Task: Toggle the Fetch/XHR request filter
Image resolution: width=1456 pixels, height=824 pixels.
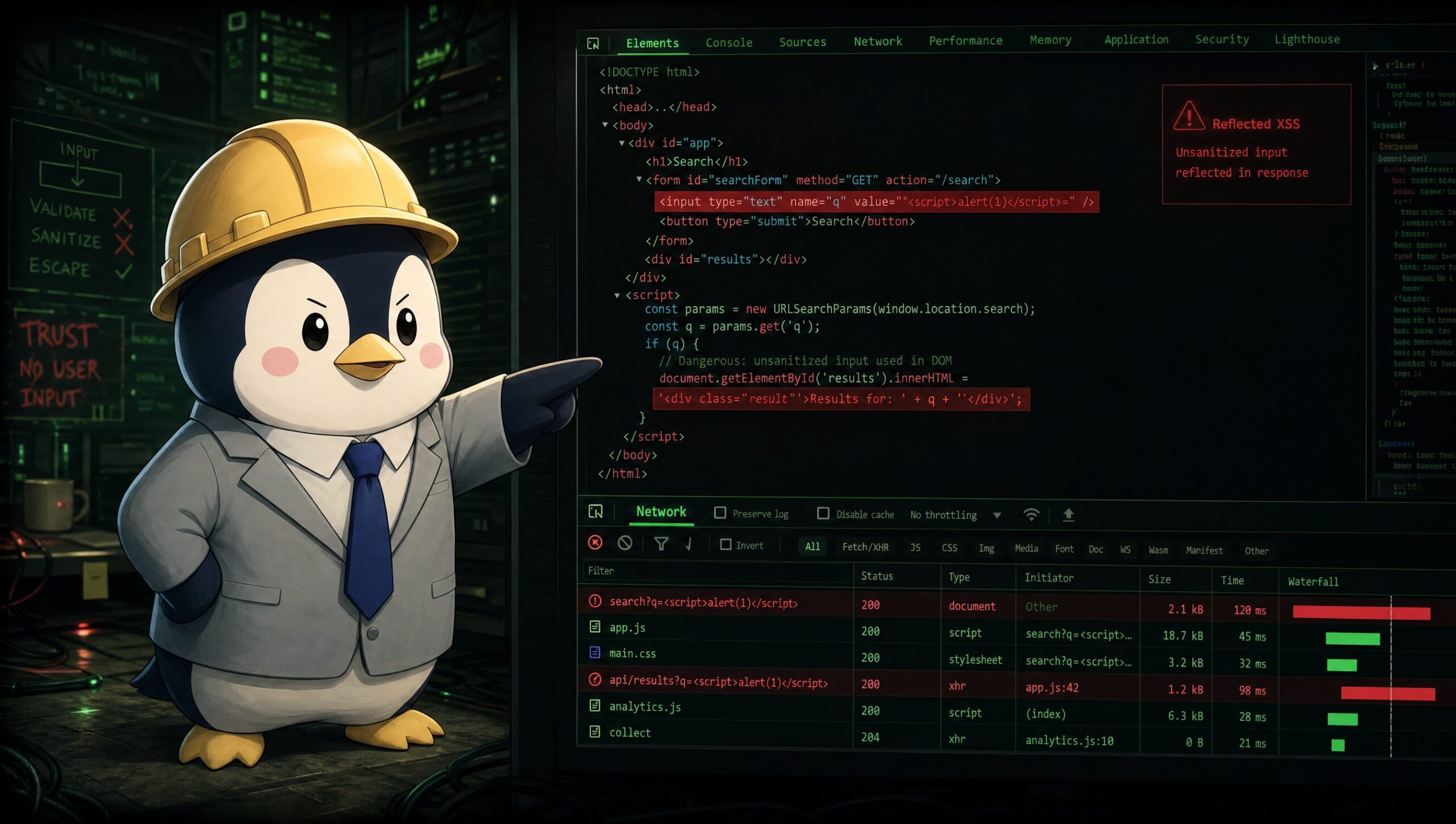Action: click(x=865, y=547)
